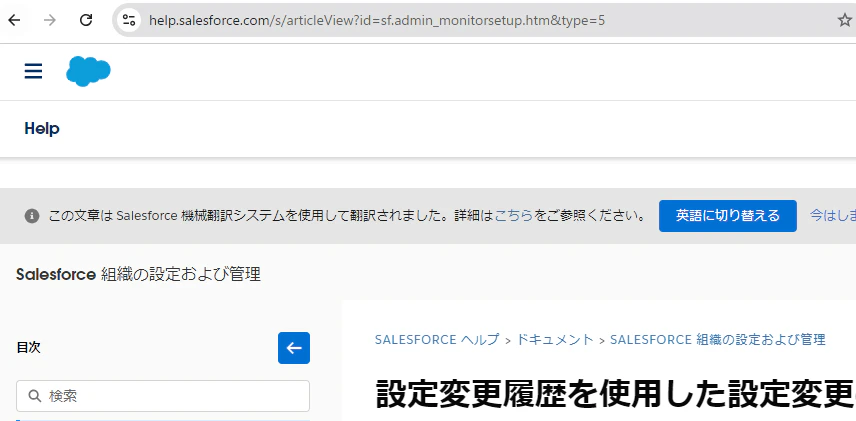This screenshot has width=856, height=421.
Task: Open ドキュメント breadcrumb
Action: (555, 340)
